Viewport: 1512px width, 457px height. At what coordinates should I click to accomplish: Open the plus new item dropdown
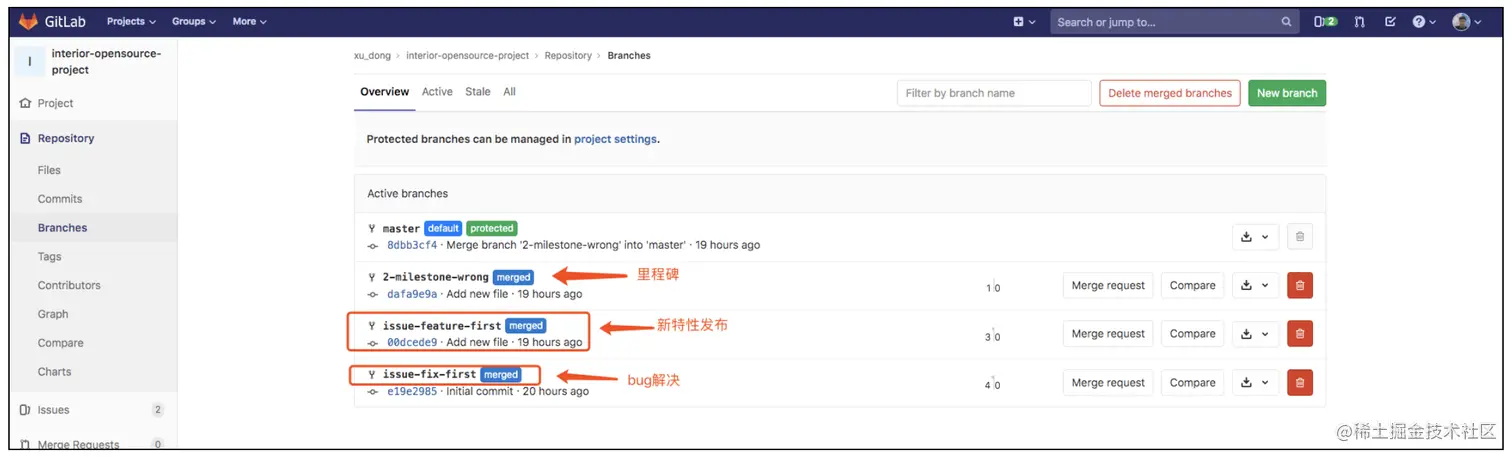[1024, 21]
